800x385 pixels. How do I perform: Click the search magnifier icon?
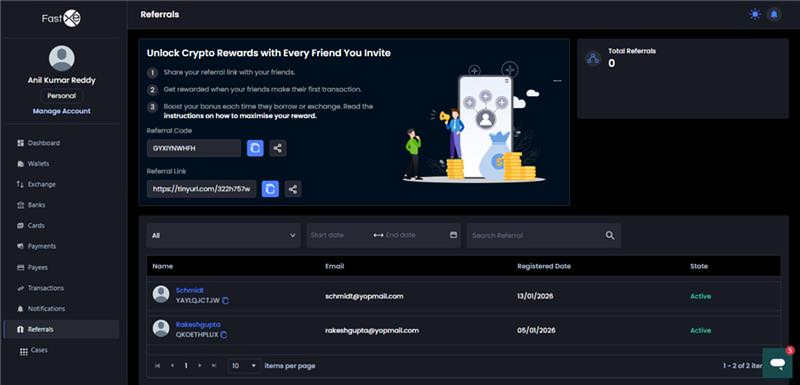tap(610, 236)
